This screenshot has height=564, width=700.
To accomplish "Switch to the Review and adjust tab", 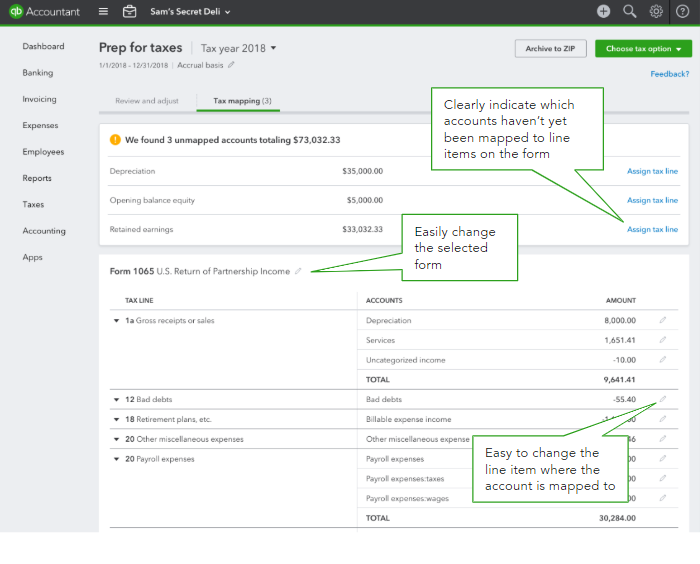I will (147, 101).
